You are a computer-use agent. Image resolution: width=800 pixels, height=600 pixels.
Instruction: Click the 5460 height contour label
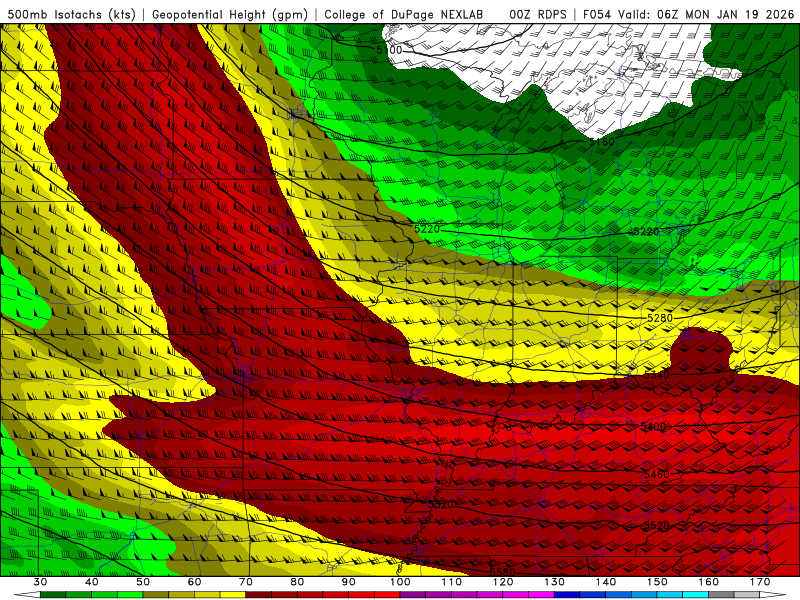pyautogui.click(x=657, y=474)
